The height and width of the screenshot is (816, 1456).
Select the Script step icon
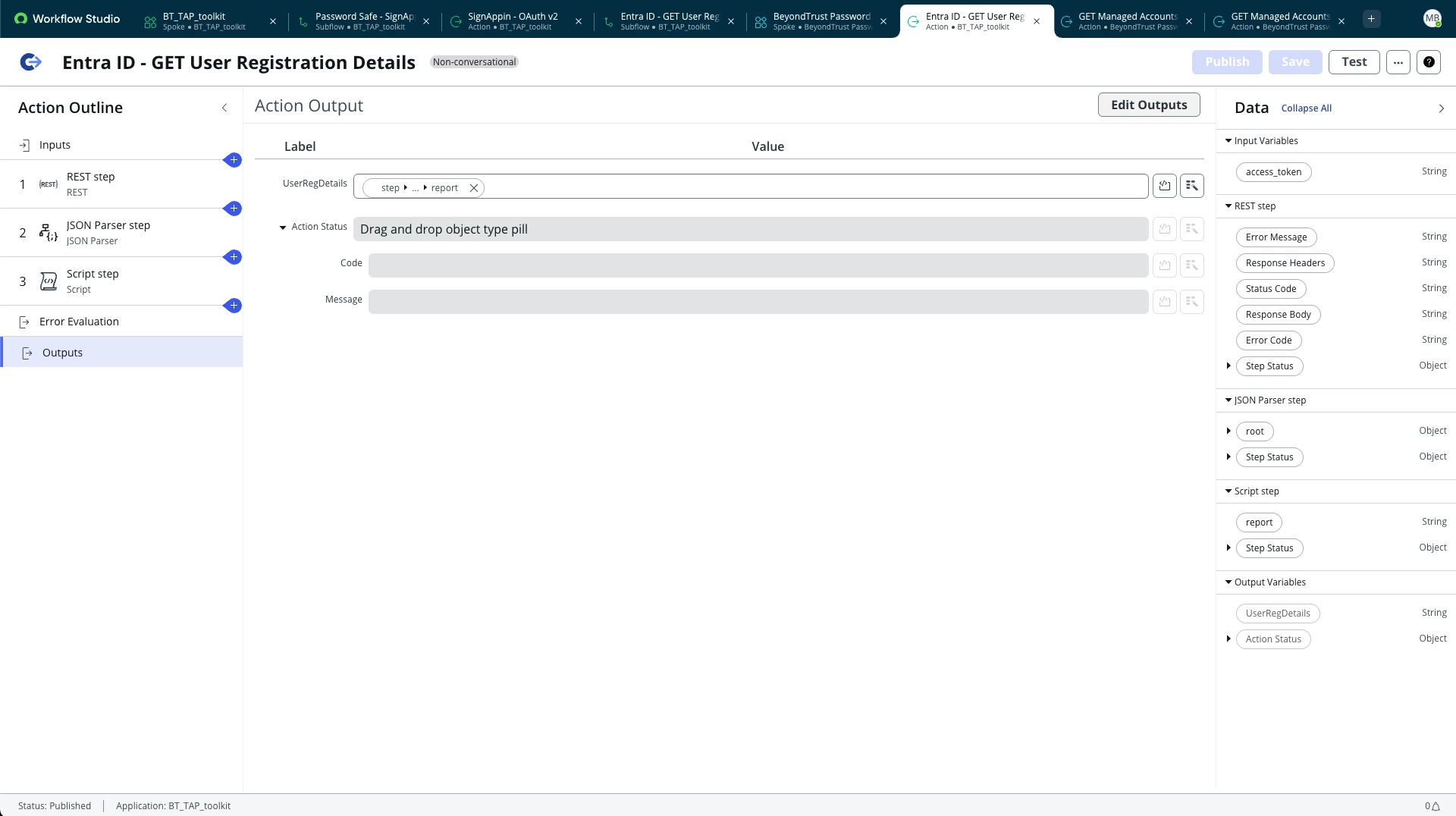point(49,281)
